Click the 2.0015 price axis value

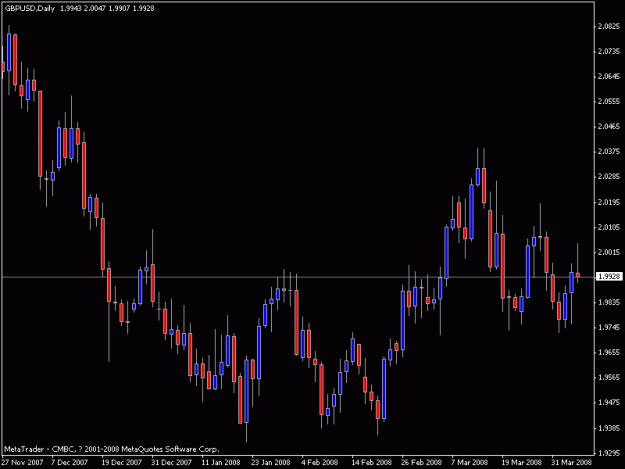pos(609,252)
